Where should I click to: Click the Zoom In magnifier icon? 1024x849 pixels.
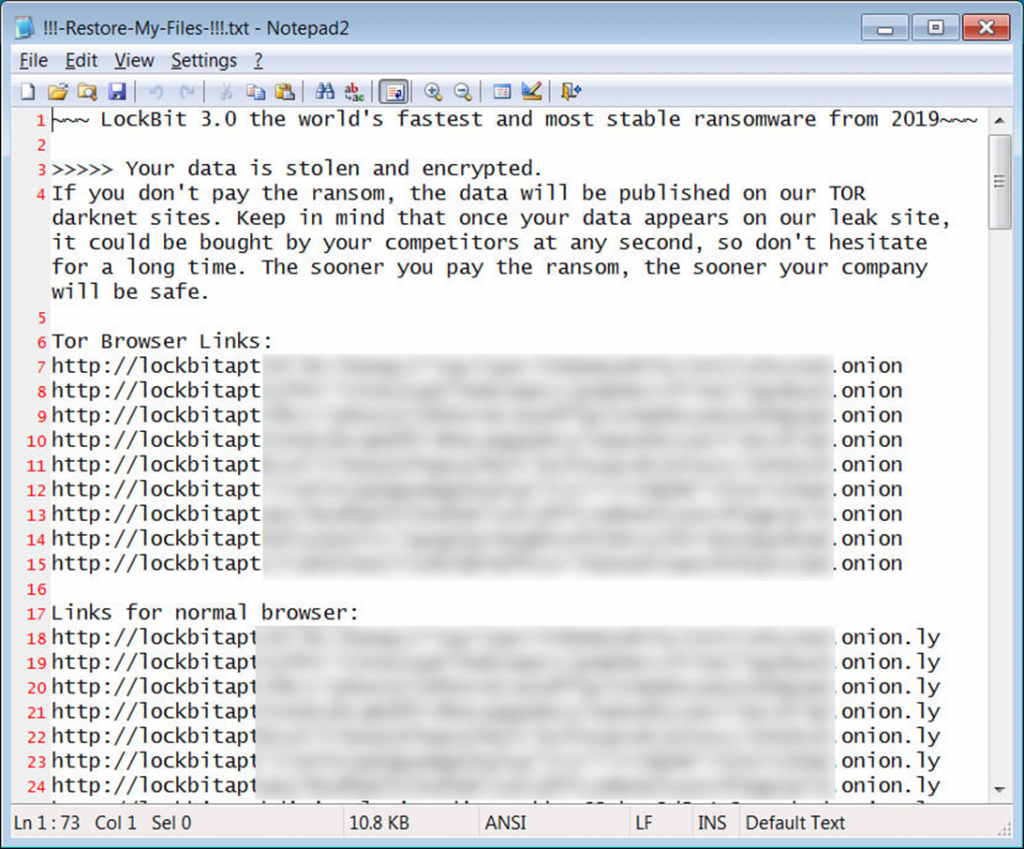coord(433,92)
